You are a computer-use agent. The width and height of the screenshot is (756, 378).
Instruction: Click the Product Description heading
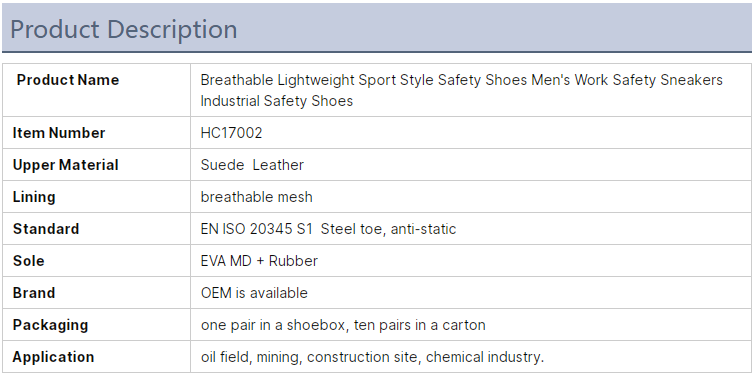[x=123, y=29]
